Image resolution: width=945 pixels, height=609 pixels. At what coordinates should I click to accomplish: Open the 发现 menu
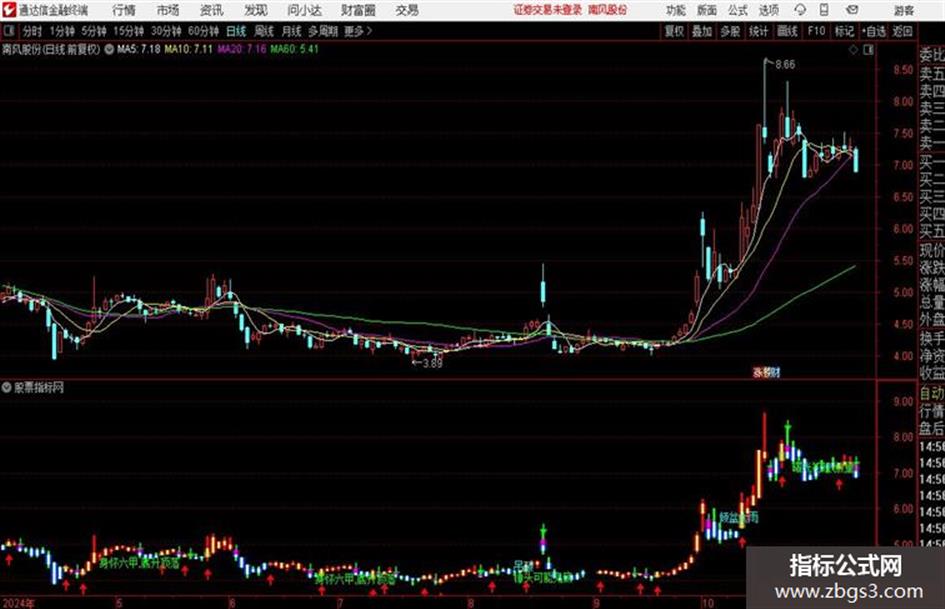click(x=256, y=10)
